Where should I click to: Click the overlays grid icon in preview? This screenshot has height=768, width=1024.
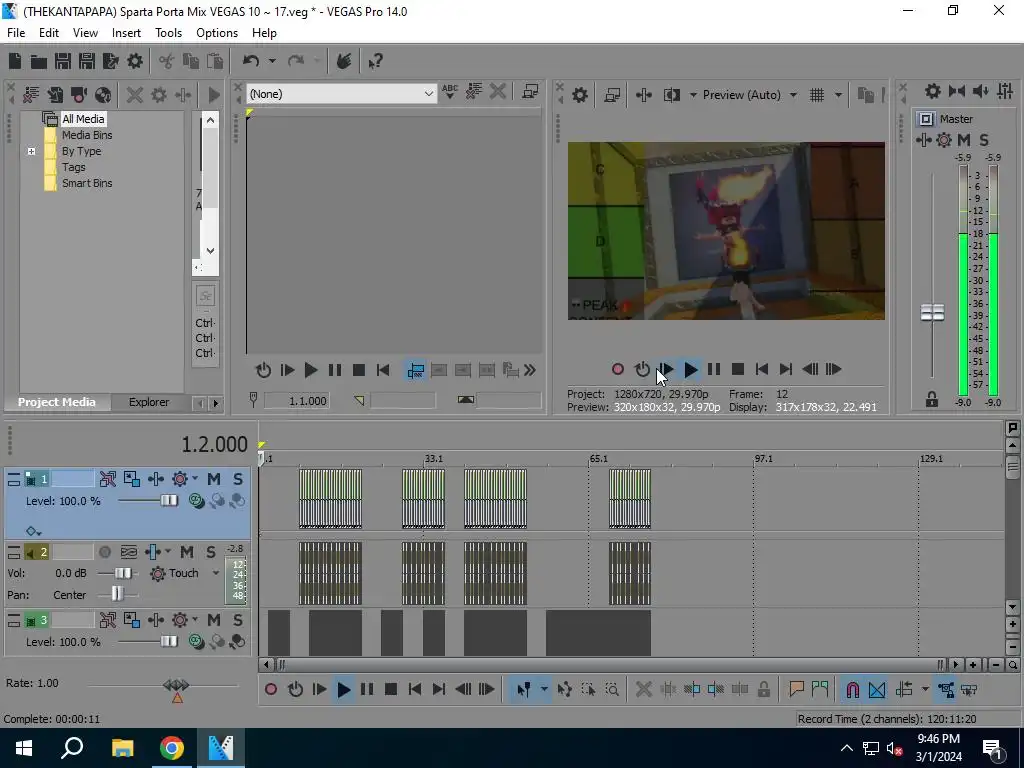tap(816, 95)
